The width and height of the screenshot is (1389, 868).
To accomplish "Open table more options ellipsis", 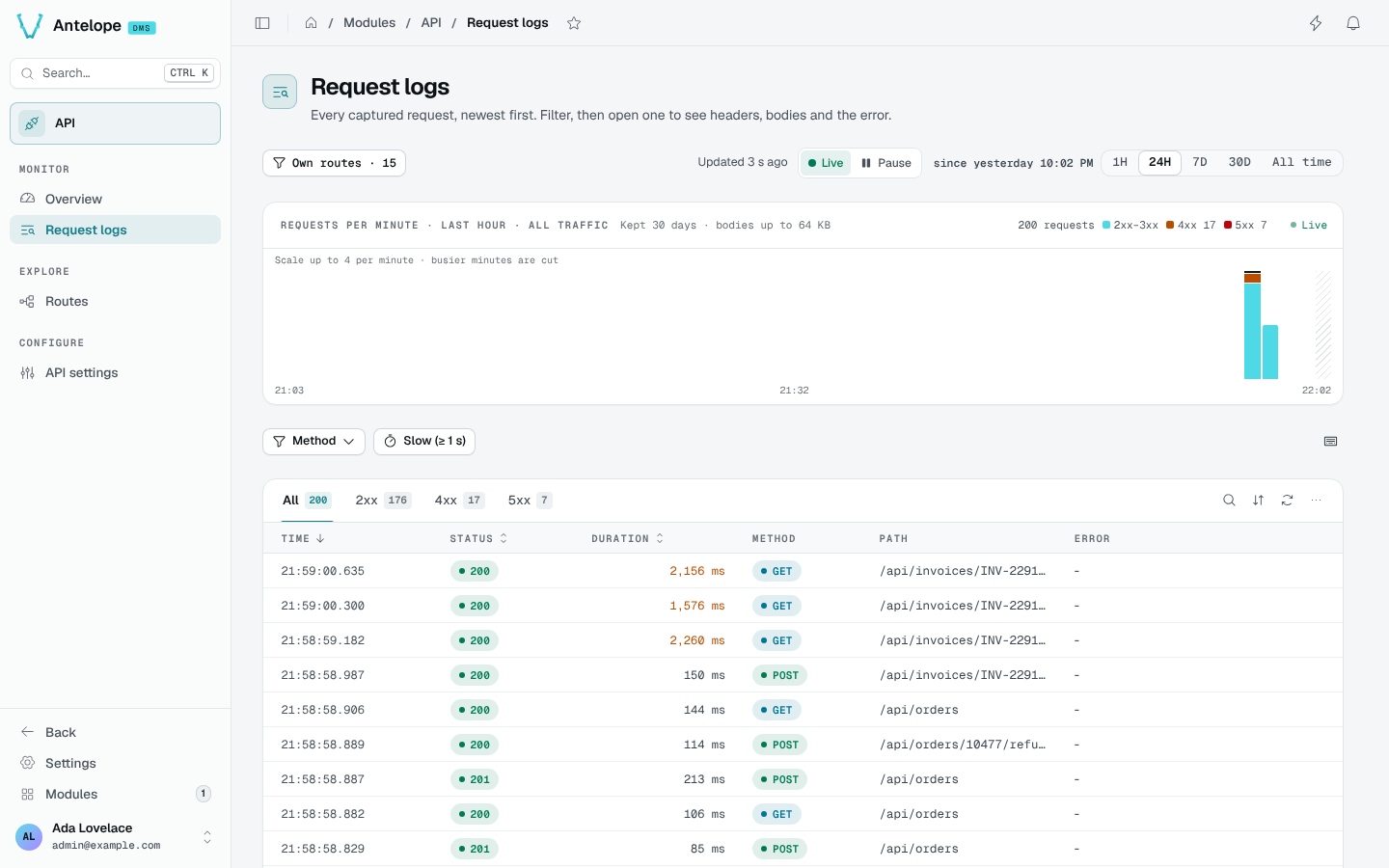I will point(1316,501).
